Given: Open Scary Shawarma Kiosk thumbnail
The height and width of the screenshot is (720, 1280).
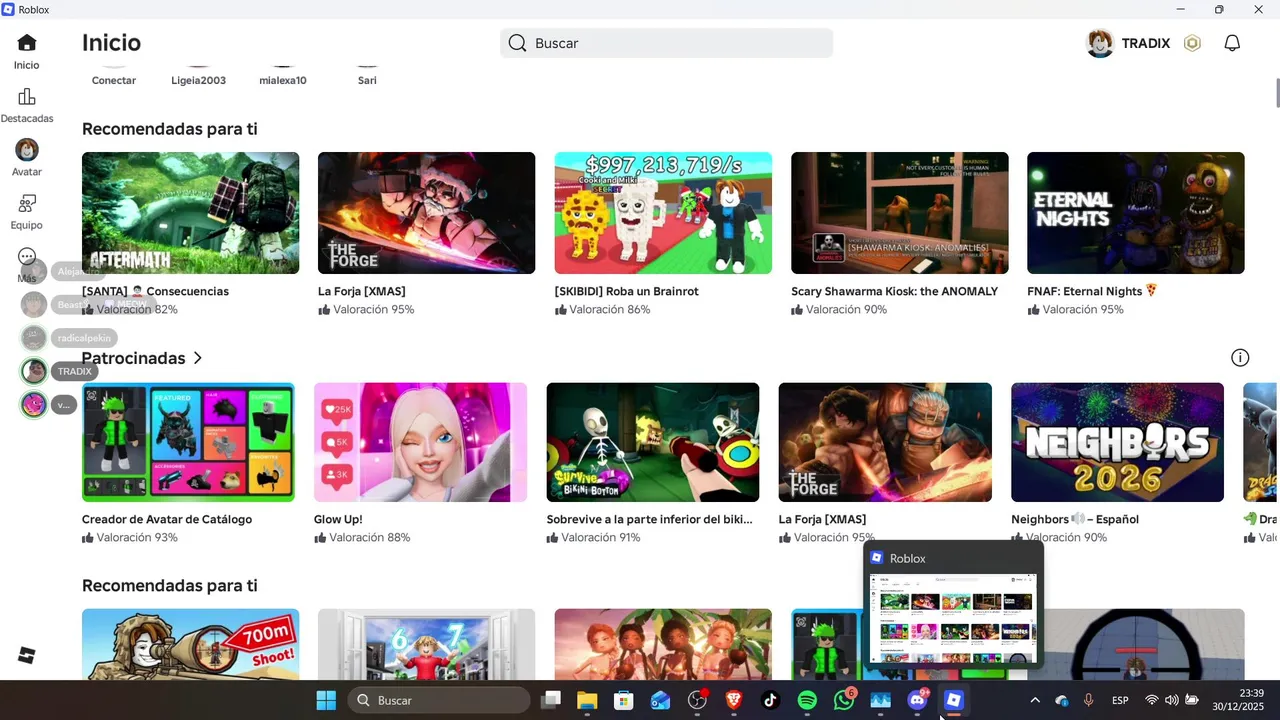Looking at the screenshot, I should pos(899,213).
